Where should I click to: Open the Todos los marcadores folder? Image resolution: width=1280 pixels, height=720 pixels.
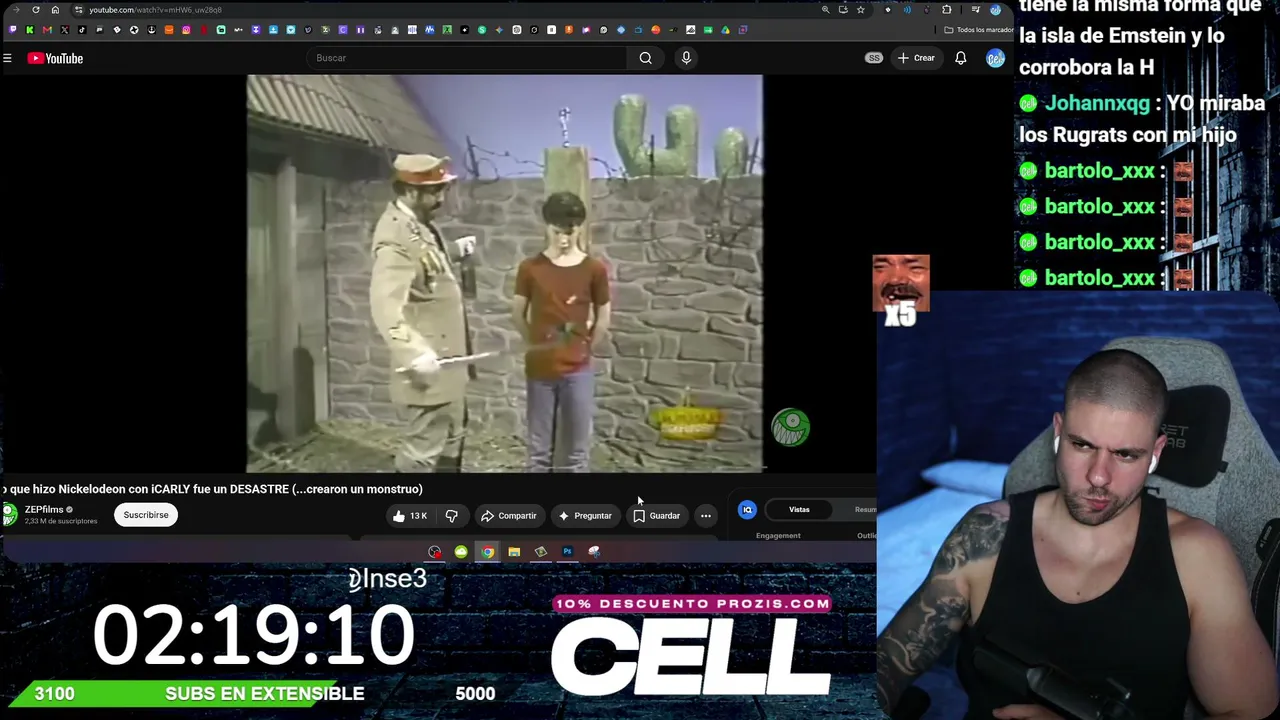point(979,30)
